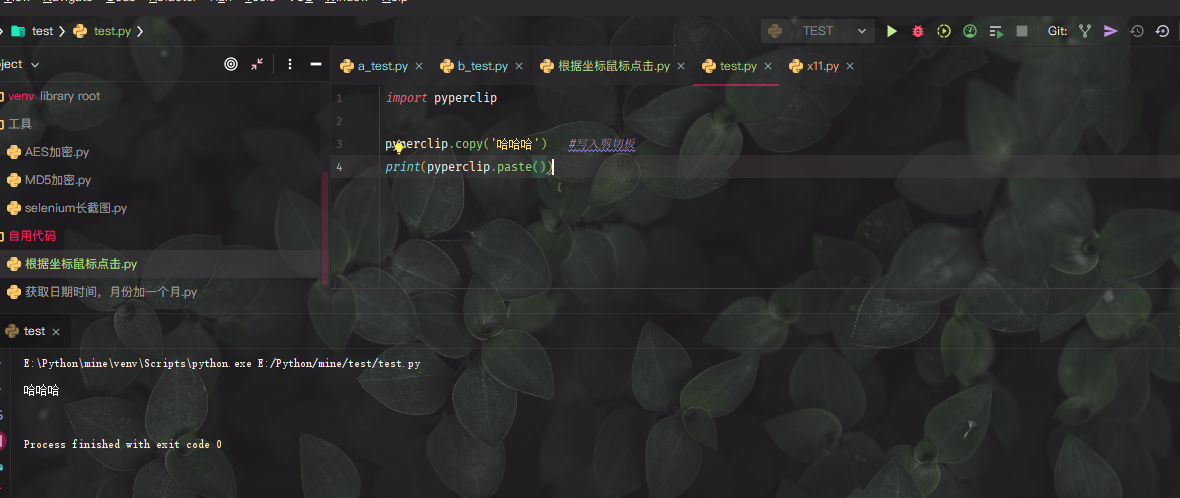Click line number 3 in the gutter
1180x498 pixels.
[339, 144]
